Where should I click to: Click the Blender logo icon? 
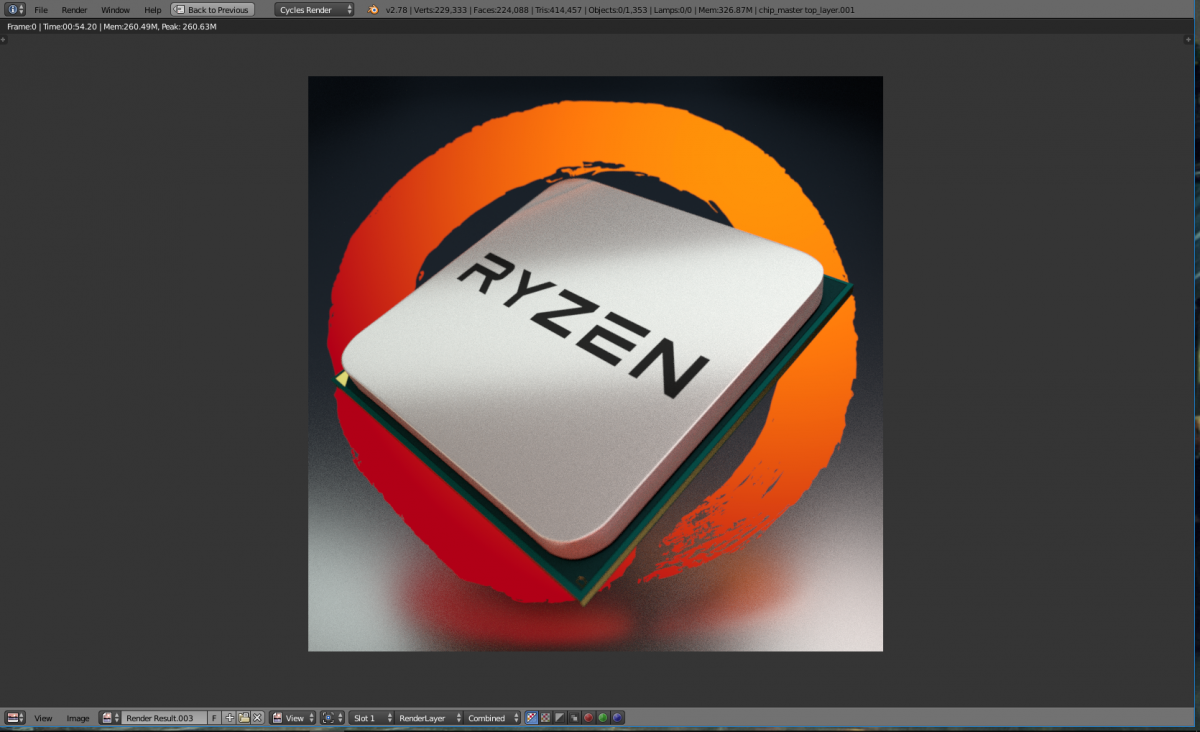click(374, 10)
